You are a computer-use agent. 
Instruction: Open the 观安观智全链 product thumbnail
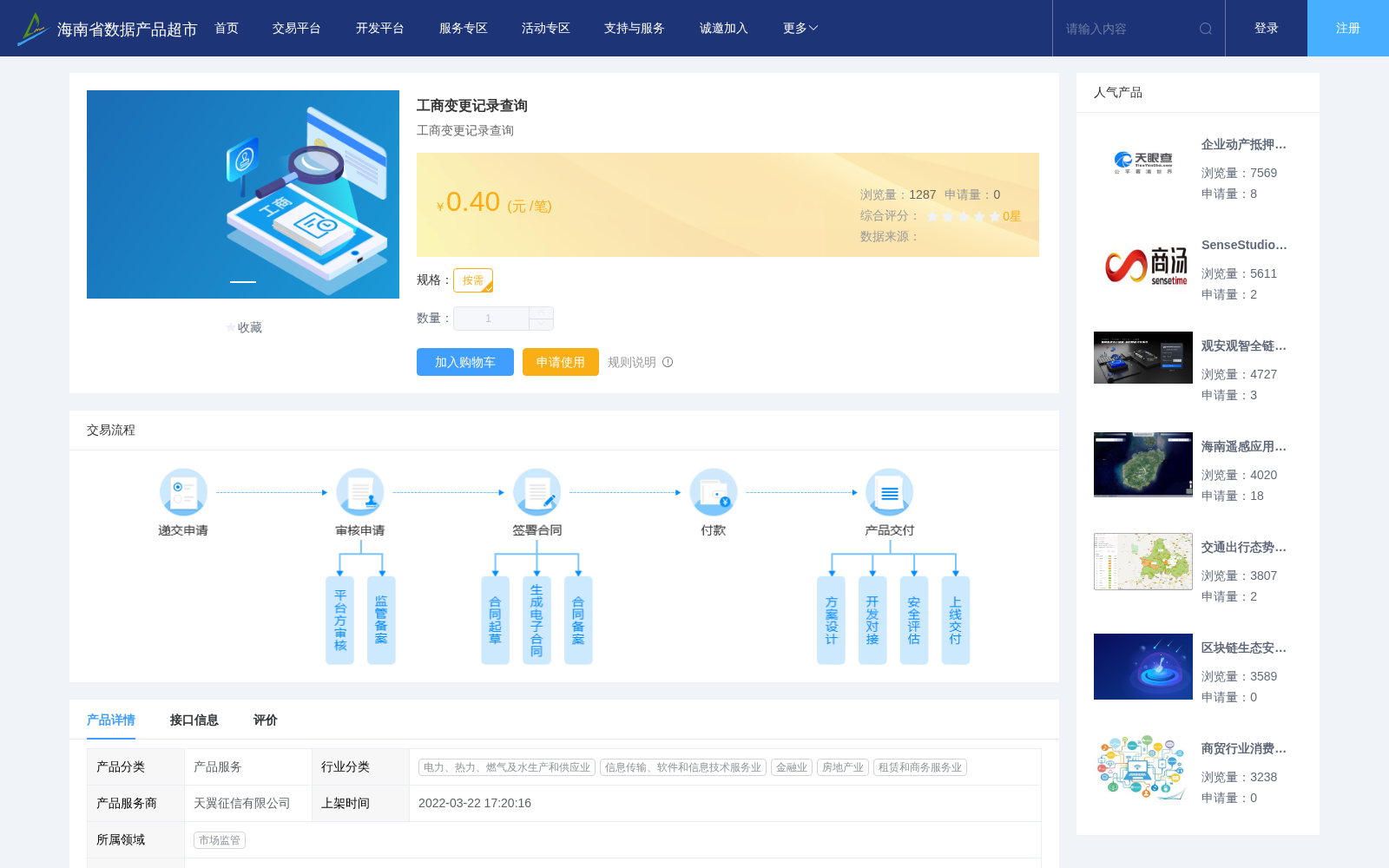(1143, 358)
